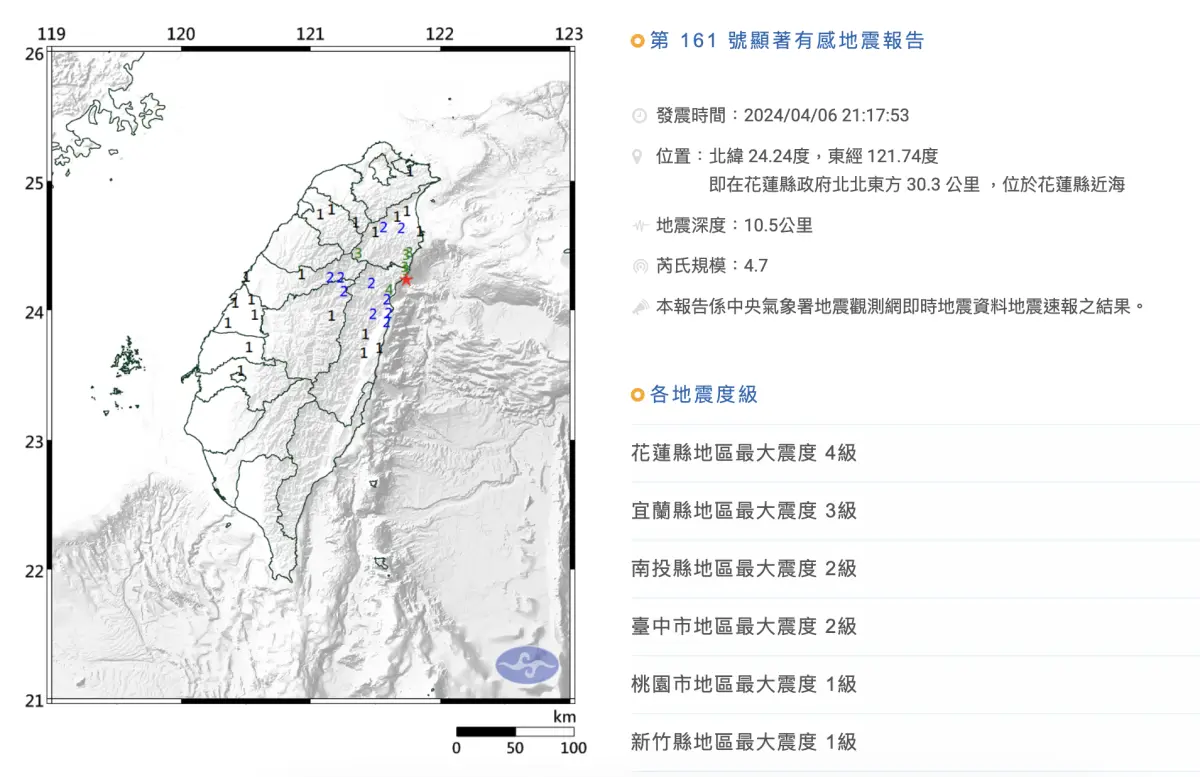
Task: Click the red star epicenter marker
Action: click(406, 280)
